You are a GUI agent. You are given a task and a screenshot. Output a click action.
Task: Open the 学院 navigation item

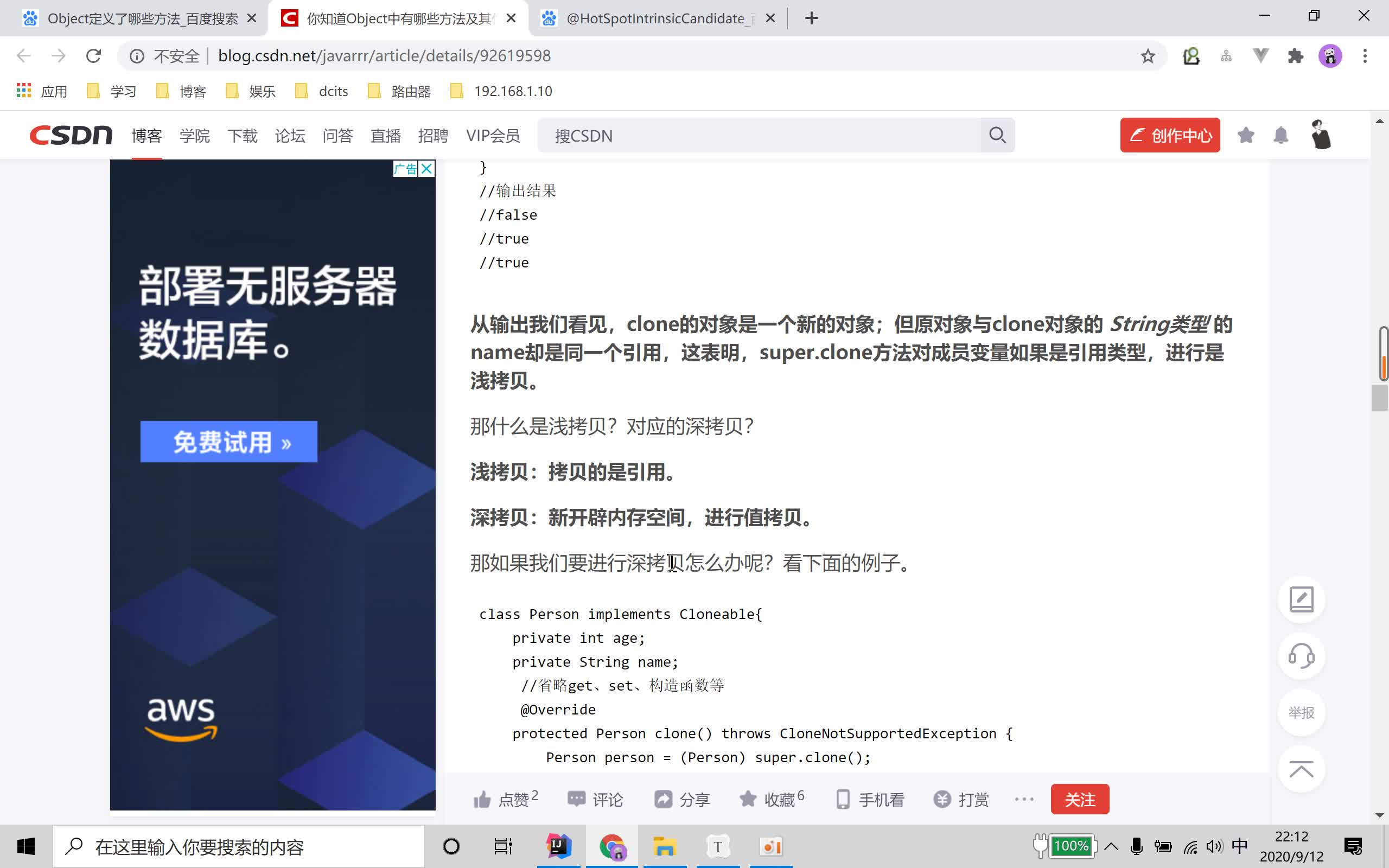195,136
